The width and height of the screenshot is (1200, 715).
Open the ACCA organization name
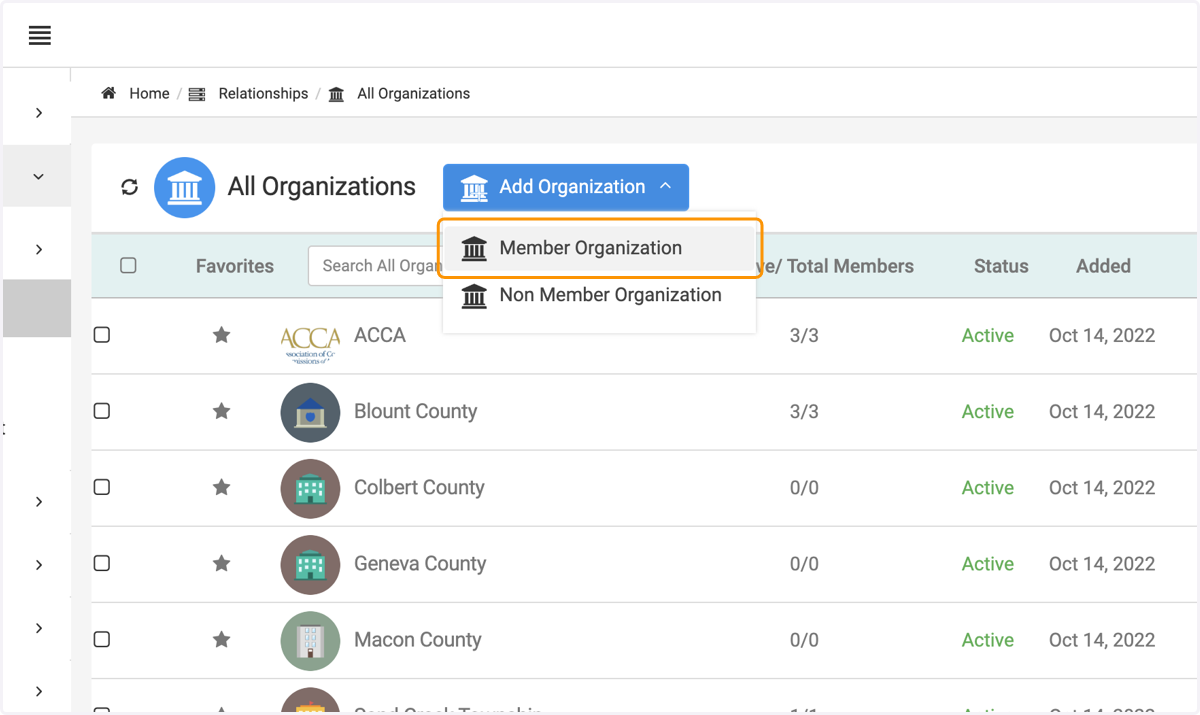point(380,335)
